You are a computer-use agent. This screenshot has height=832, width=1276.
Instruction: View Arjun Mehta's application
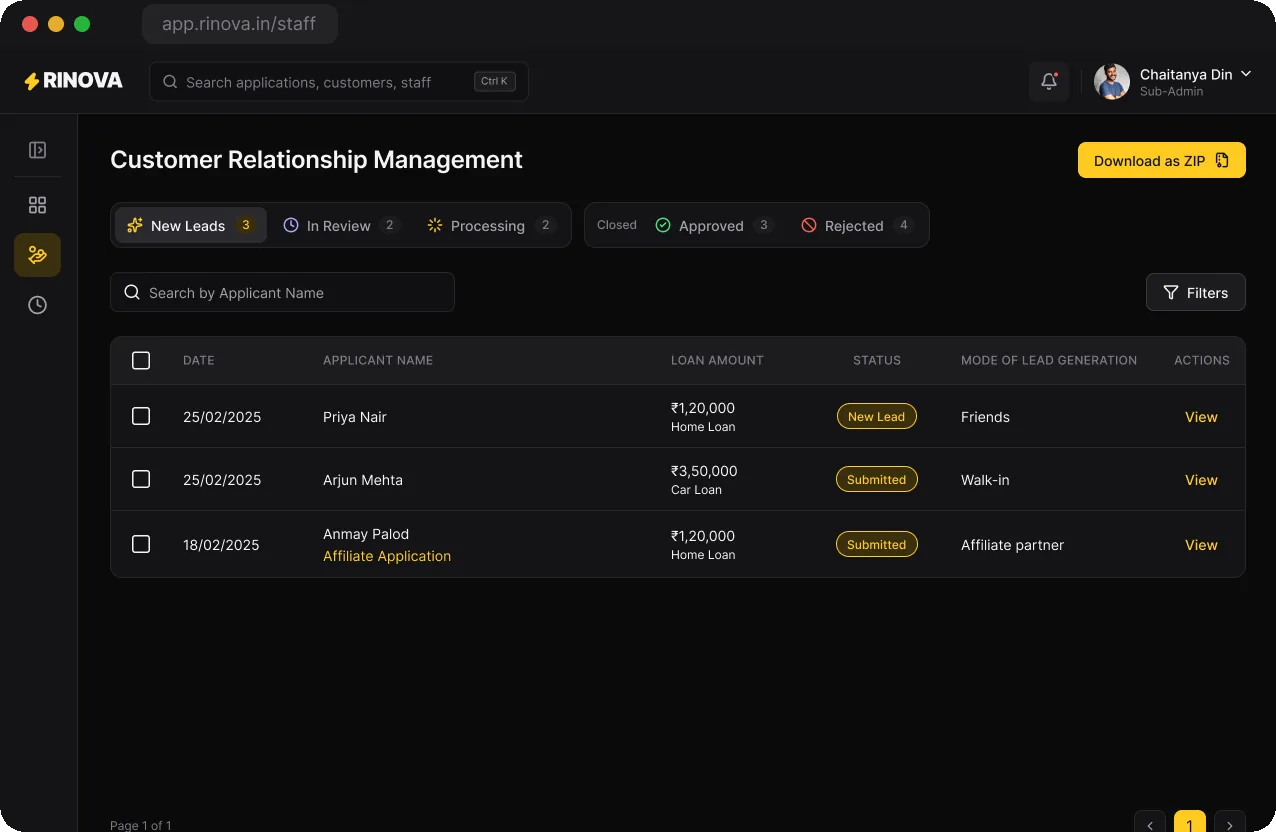tap(1201, 480)
